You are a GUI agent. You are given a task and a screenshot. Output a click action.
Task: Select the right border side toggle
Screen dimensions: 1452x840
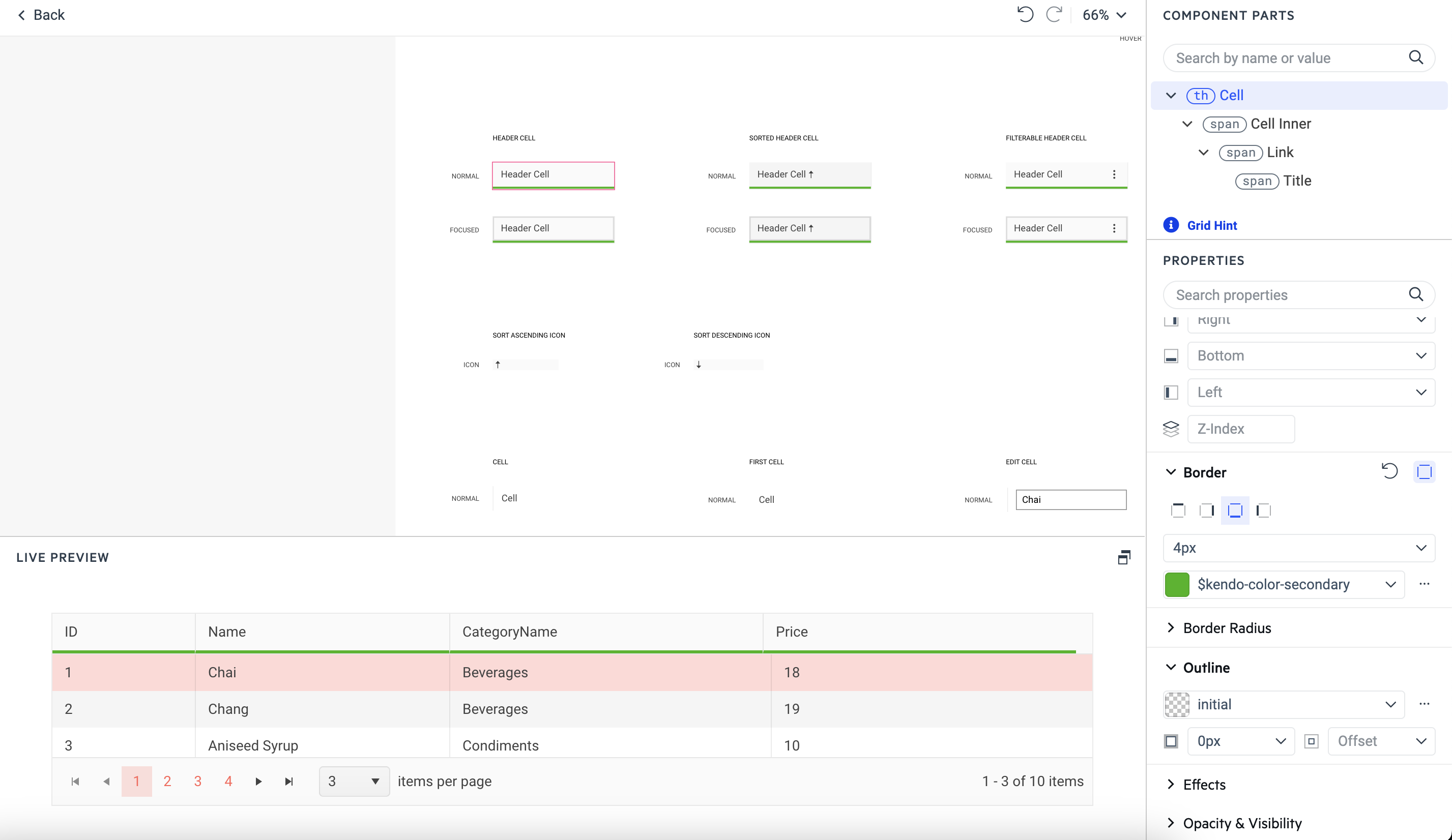click(1207, 510)
